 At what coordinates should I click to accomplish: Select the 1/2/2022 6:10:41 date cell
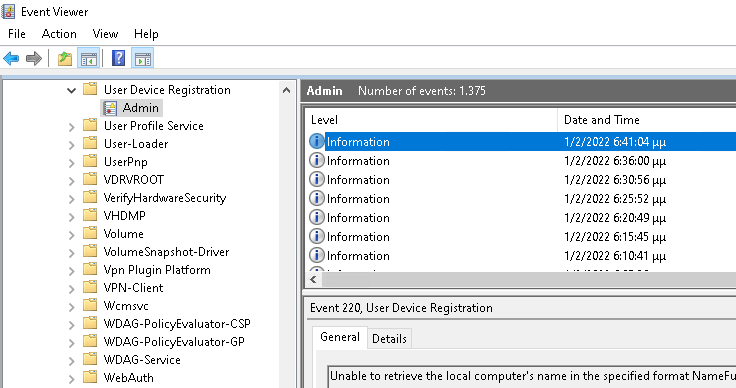click(615, 255)
